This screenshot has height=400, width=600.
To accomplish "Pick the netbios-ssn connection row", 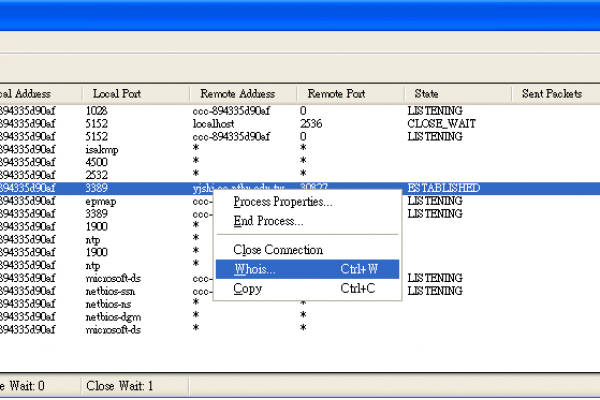I will pos(108,290).
